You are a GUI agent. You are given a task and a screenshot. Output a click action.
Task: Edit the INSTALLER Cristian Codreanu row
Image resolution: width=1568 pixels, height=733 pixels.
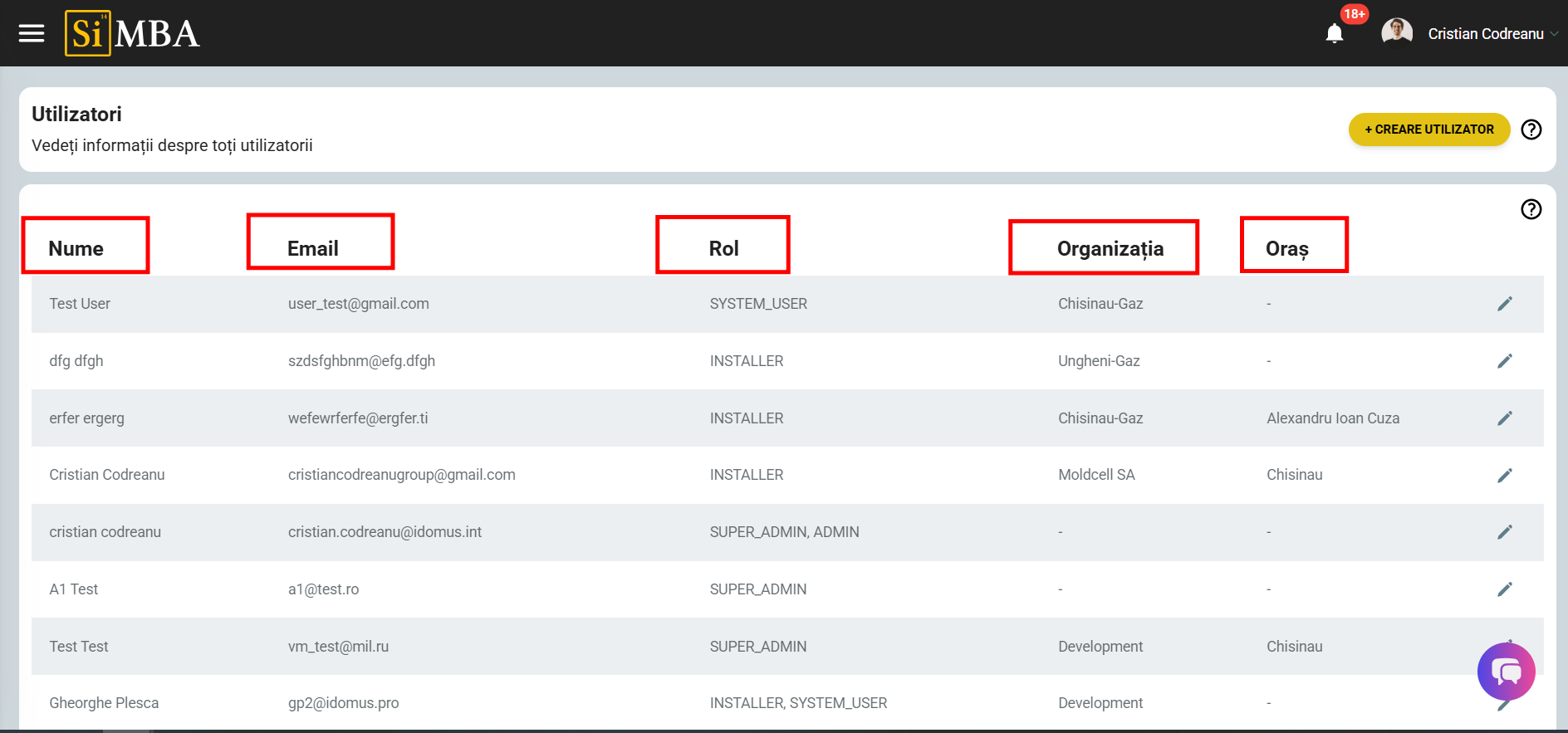(1504, 475)
